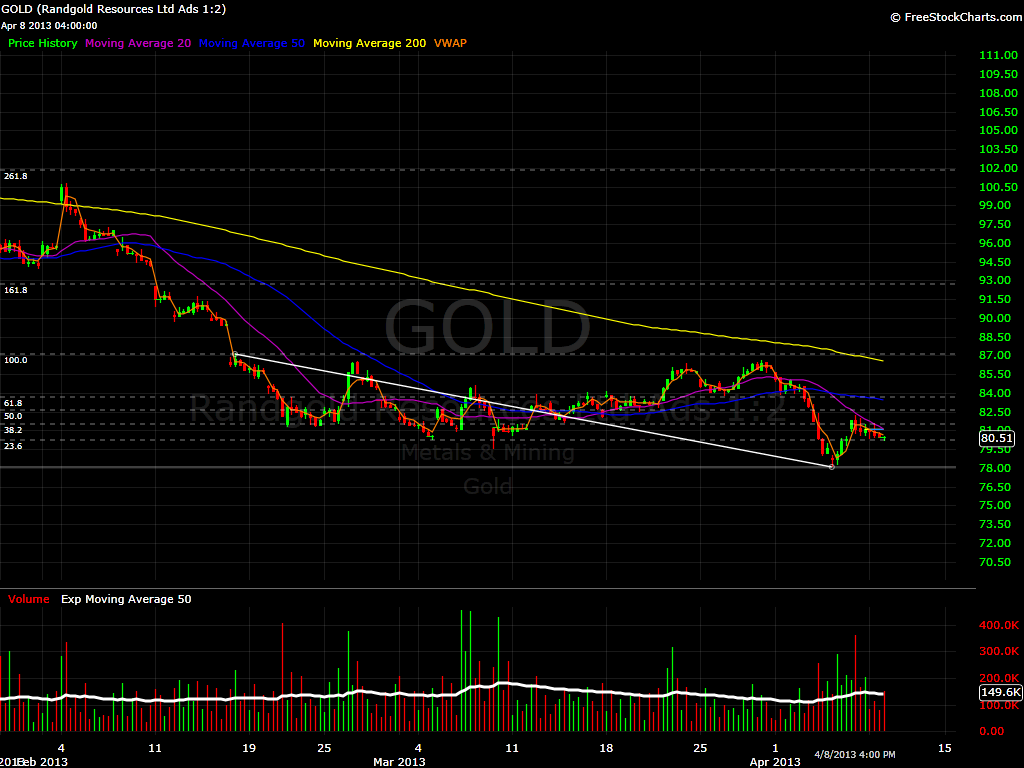Click the 19 date axis label
1024x768 pixels.
pyautogui.click(x=249, y=748)
